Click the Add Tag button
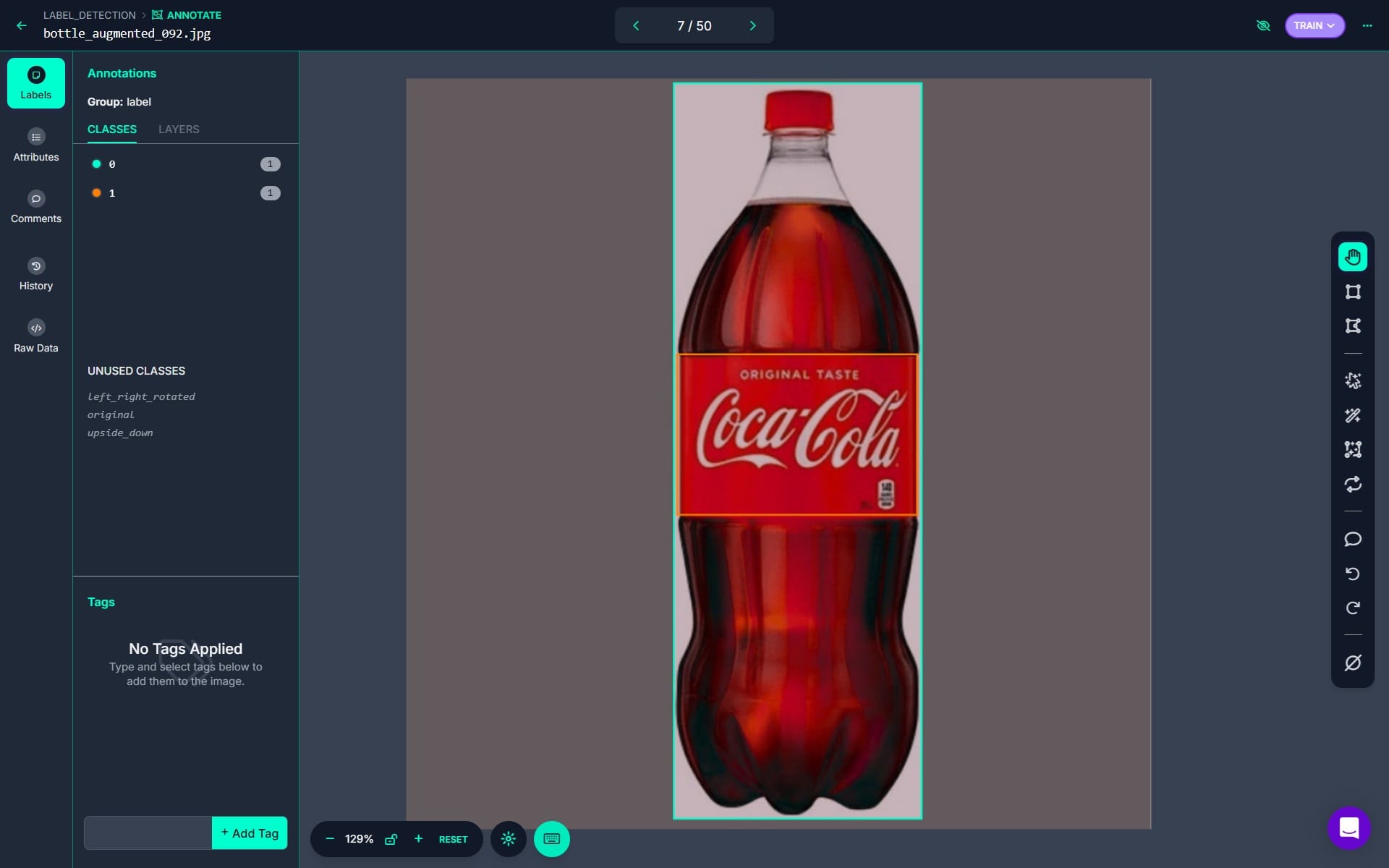Screen dimensions: 1389x868 [x=250, y=833]
